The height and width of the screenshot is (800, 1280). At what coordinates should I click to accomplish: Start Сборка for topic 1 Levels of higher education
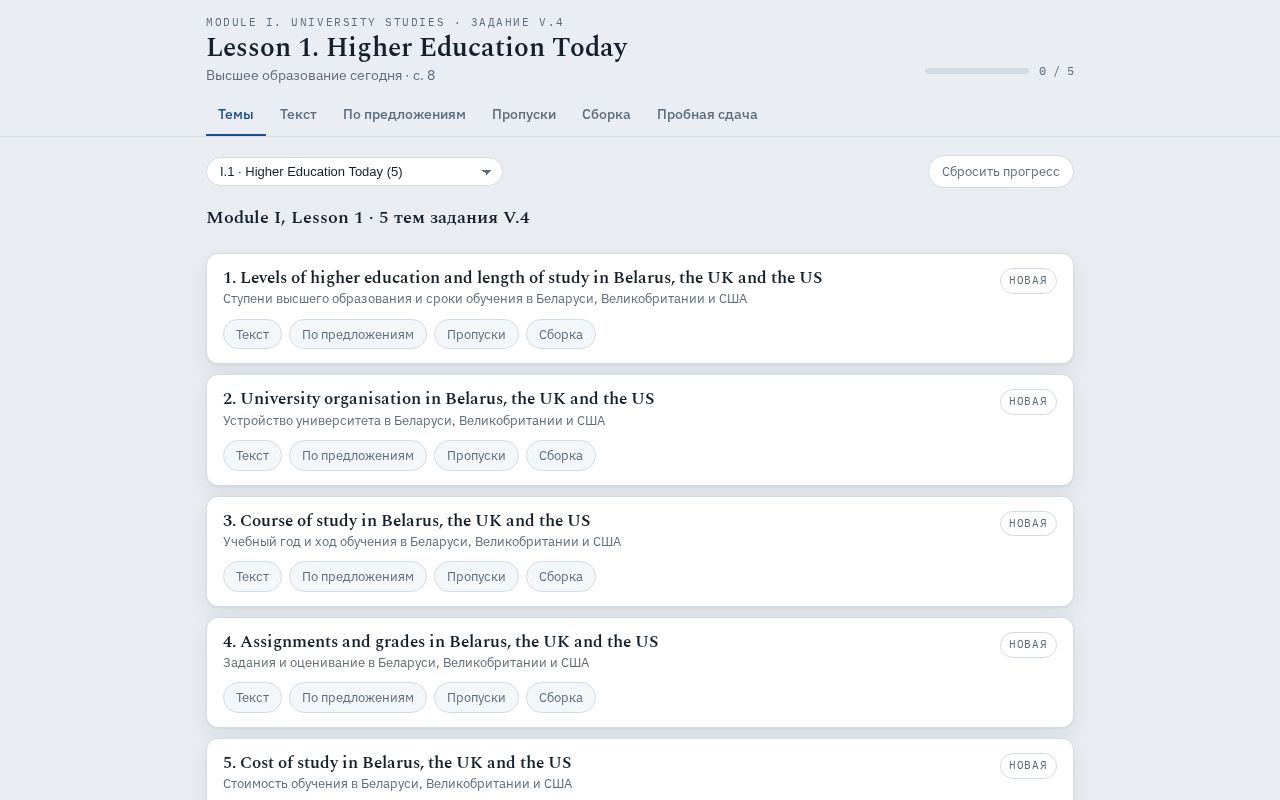click(x=561, y=334)
